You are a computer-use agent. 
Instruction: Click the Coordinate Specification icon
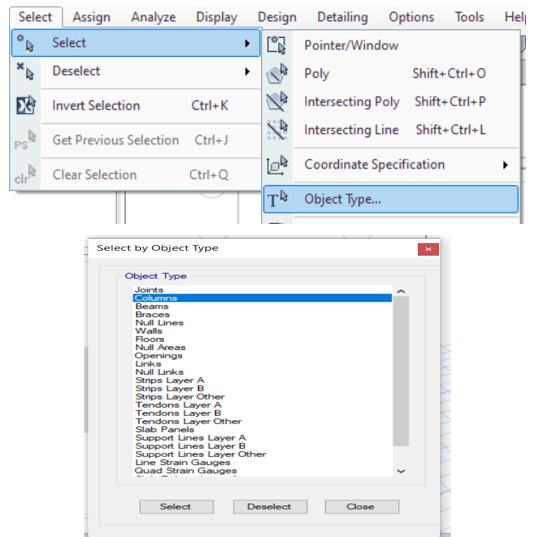point(277,165)
